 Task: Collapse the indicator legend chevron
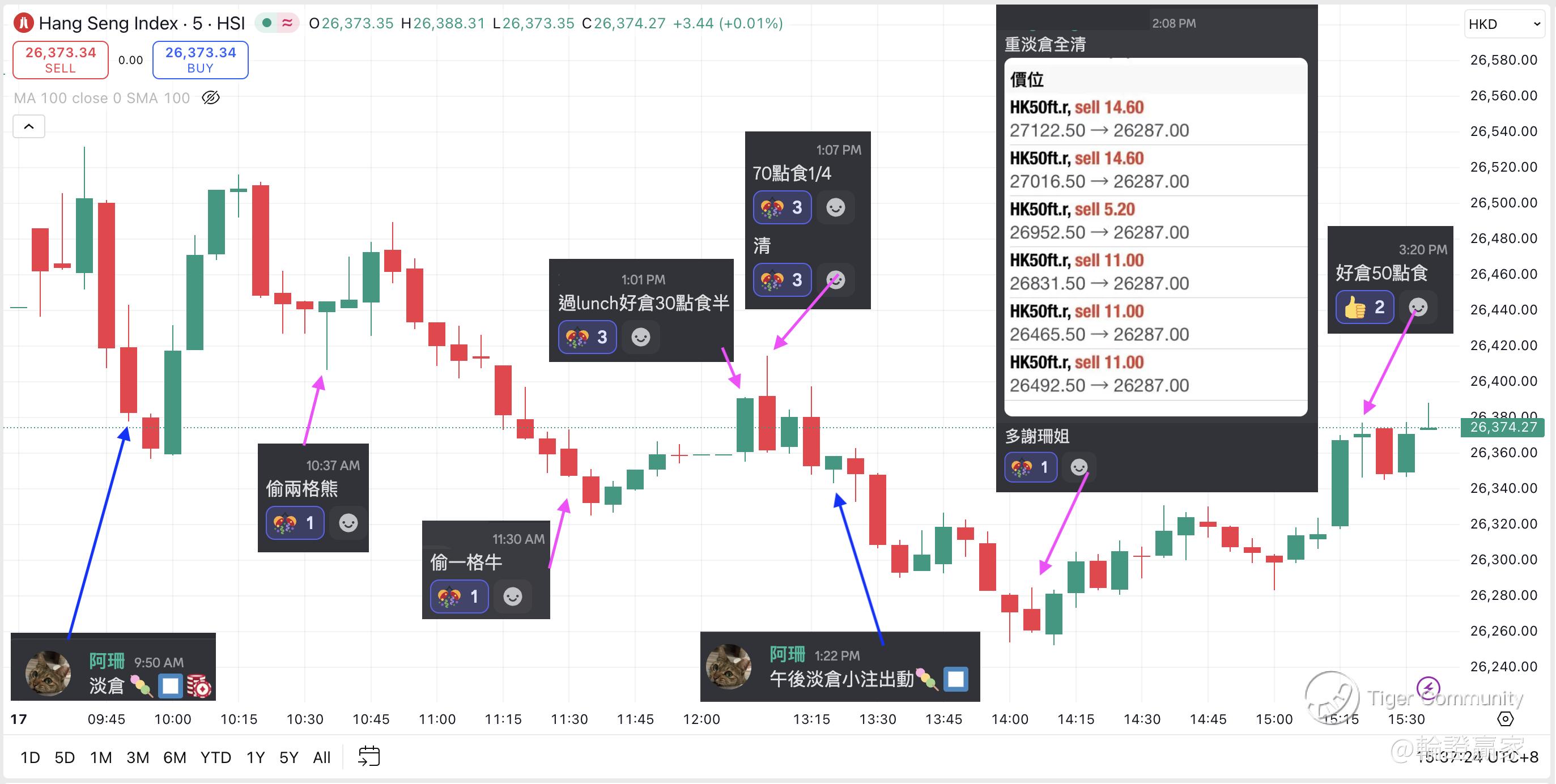28,126
